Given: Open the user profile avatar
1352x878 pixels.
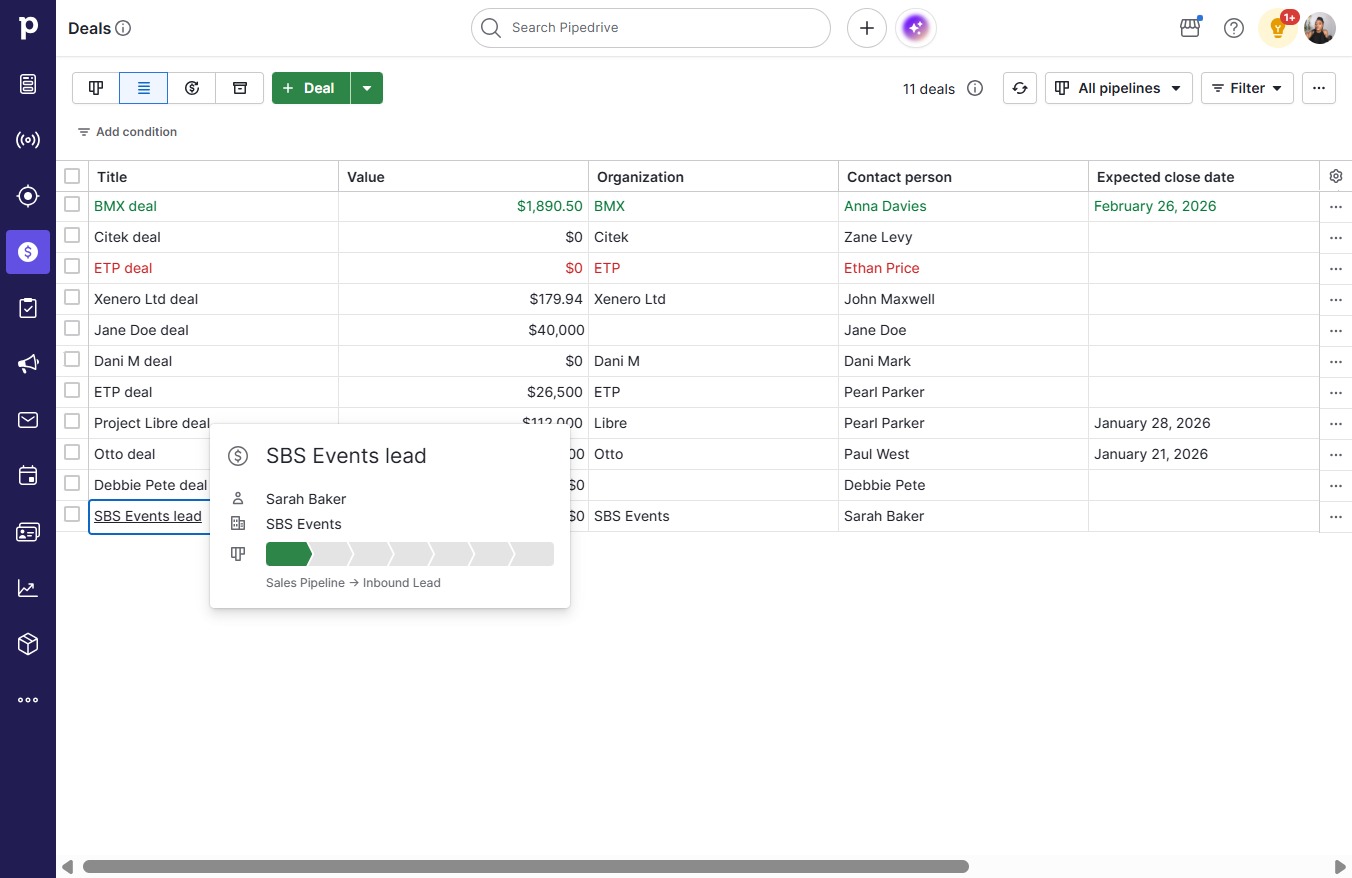Looking at the screenshot, I should click(1320, 28).
